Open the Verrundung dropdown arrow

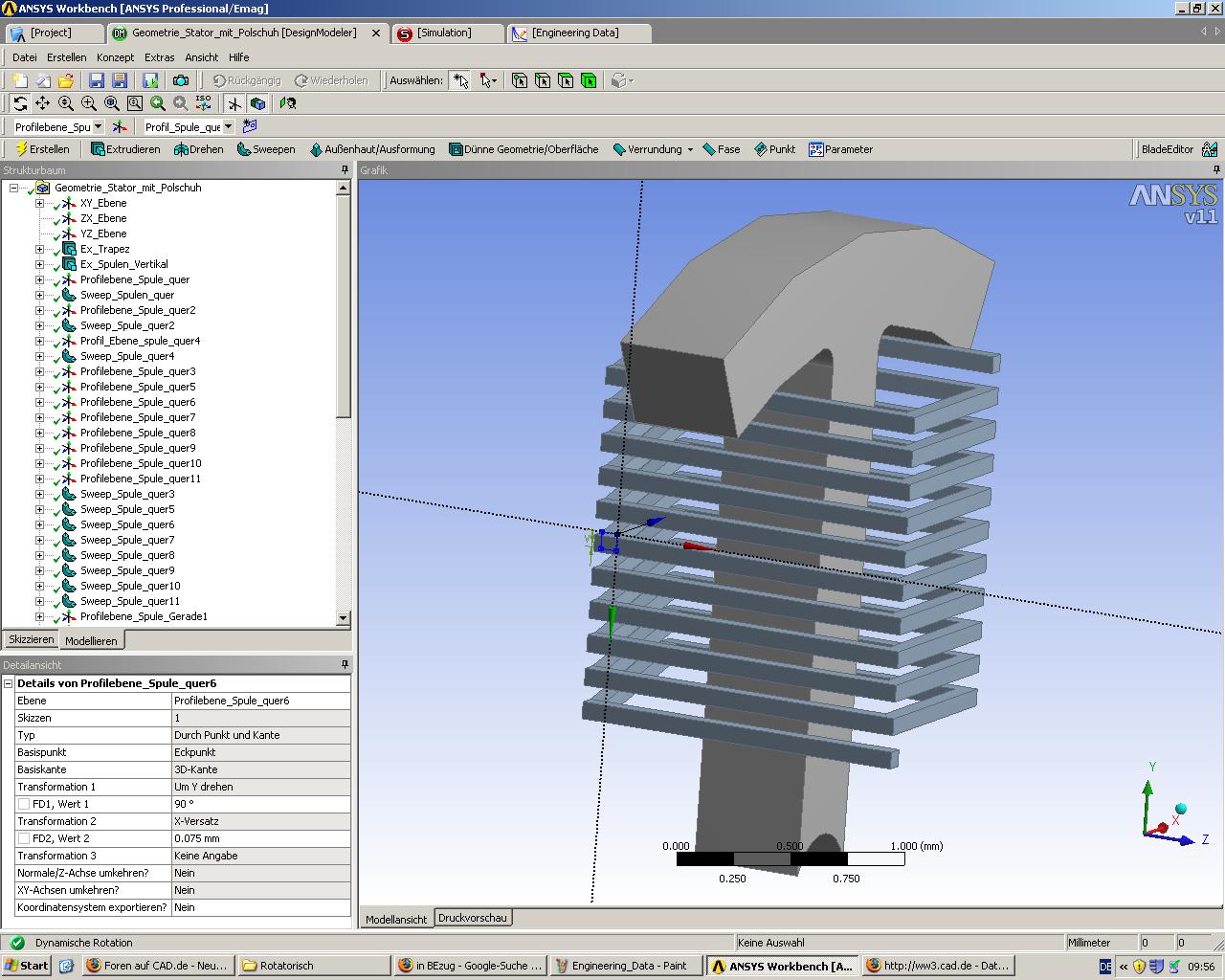(690, 149)
